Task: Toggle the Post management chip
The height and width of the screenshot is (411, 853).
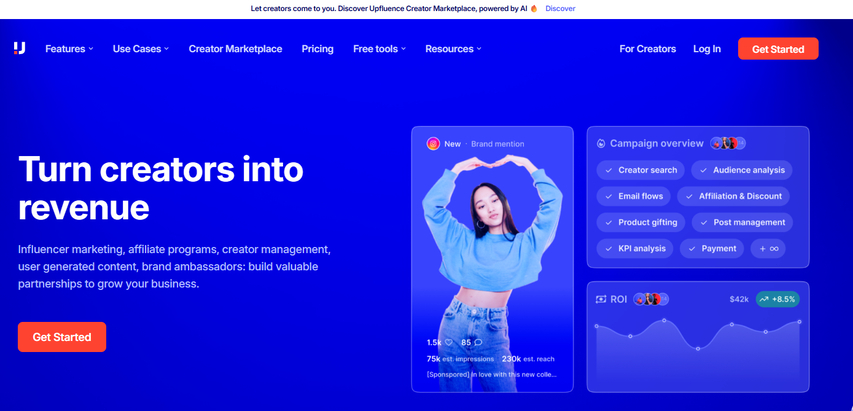Action: coord(742,222)
